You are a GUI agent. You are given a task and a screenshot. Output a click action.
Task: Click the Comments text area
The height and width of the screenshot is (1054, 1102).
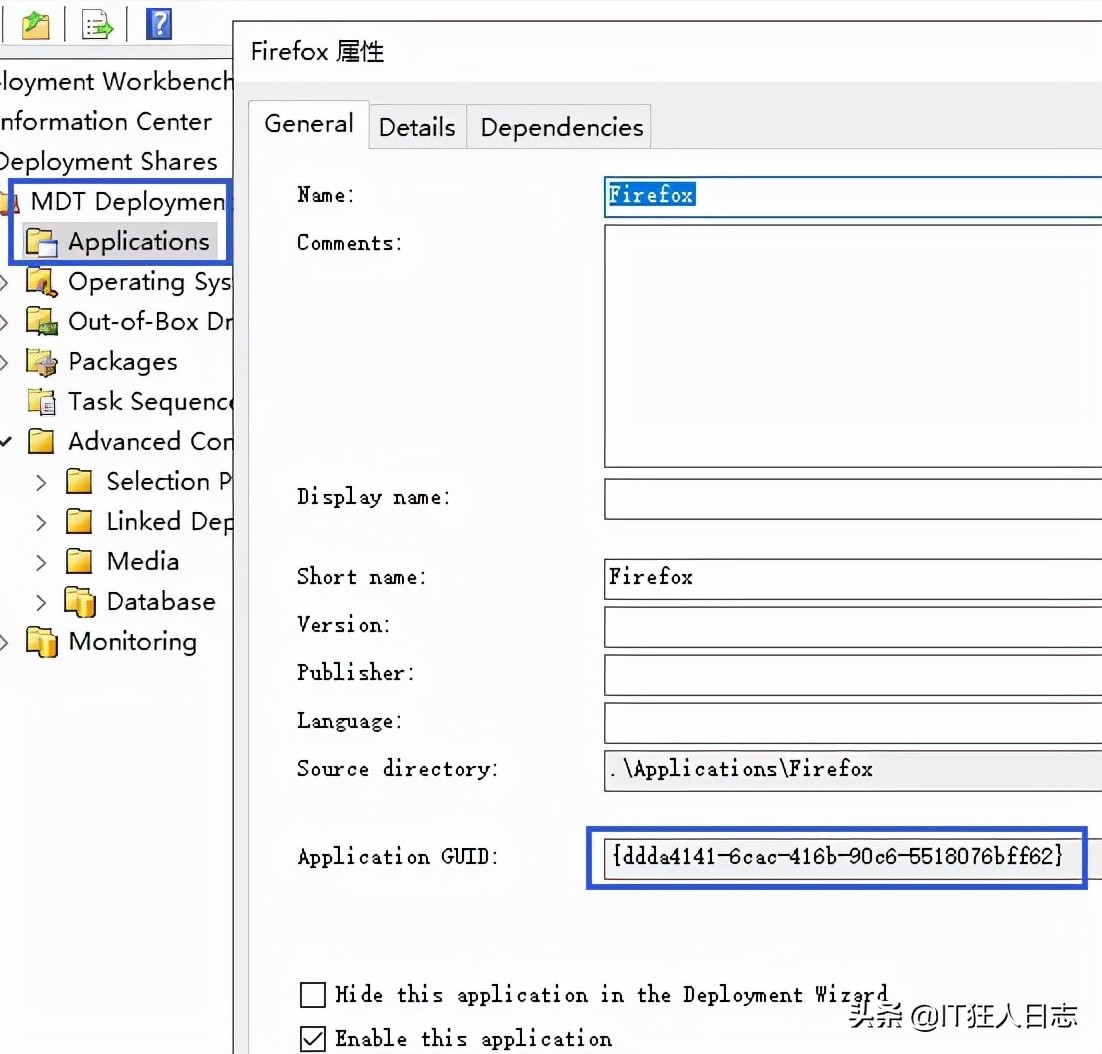[853, 346]
